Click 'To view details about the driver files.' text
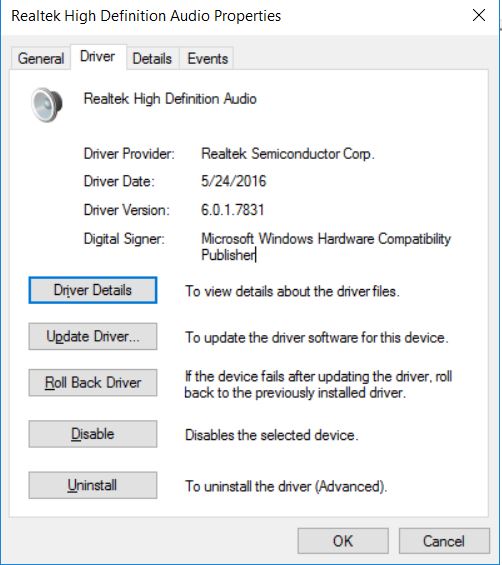Image resolution: width=502 pixels, height=565 pixels. point(292,291)
